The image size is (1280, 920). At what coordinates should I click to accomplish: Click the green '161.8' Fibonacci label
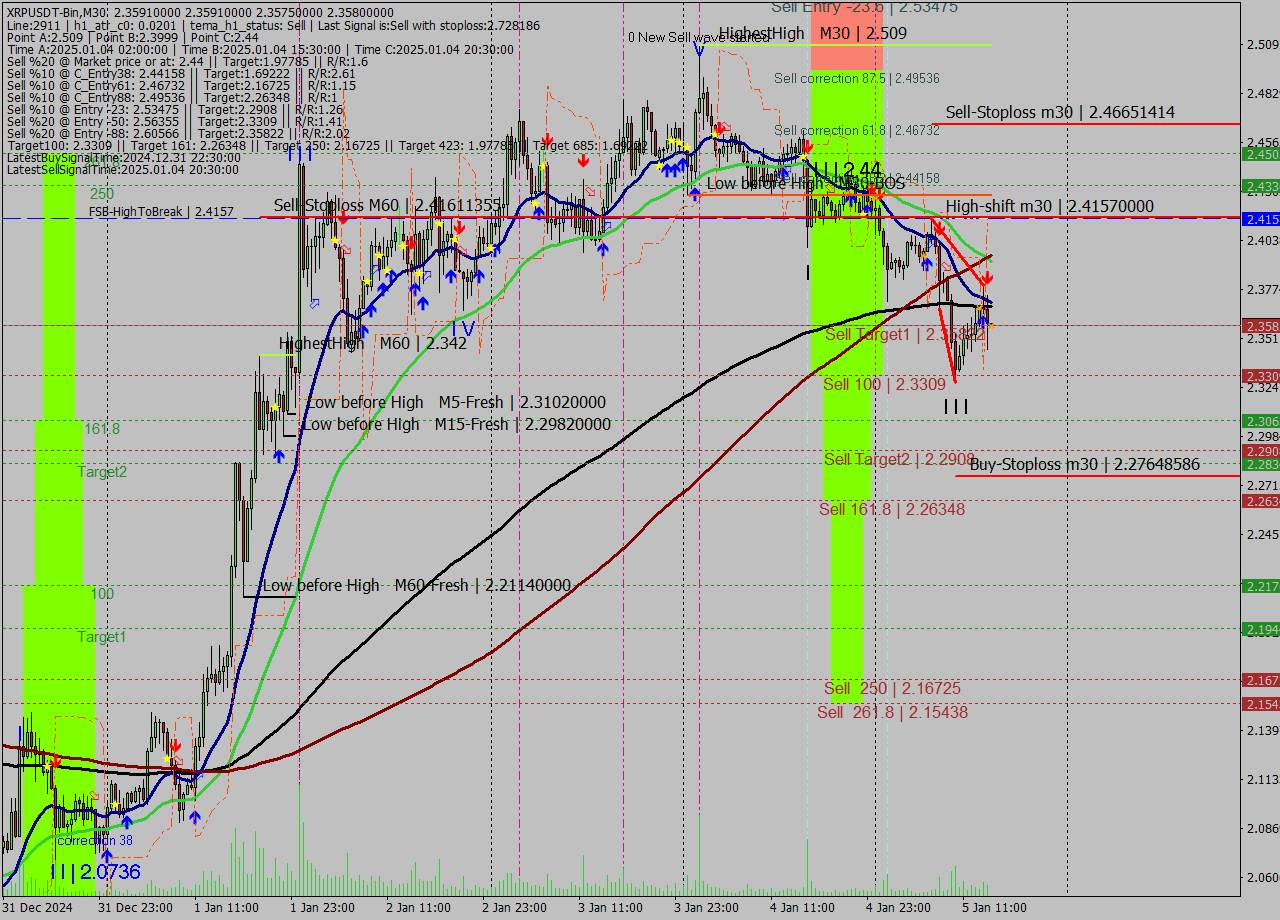click(x=102, y=429)
